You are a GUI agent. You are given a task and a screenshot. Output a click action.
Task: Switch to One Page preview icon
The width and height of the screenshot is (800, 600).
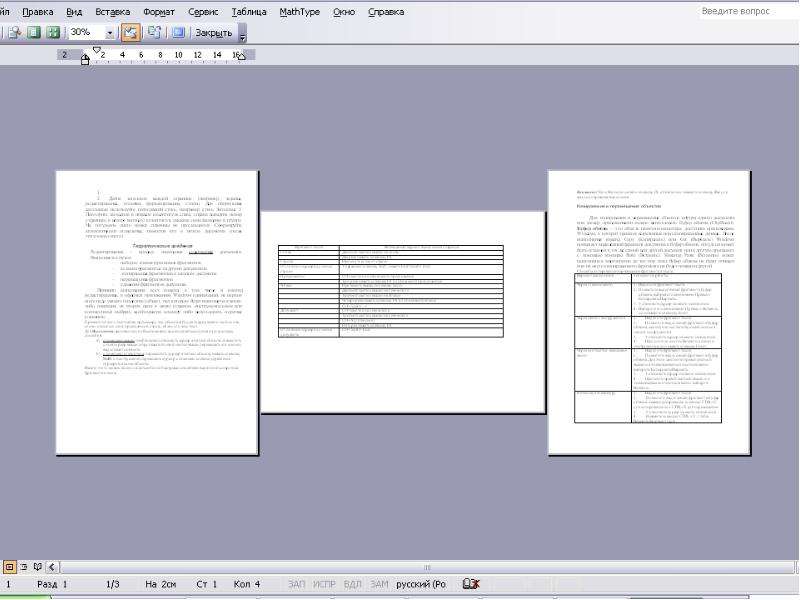tap(34, 33)
